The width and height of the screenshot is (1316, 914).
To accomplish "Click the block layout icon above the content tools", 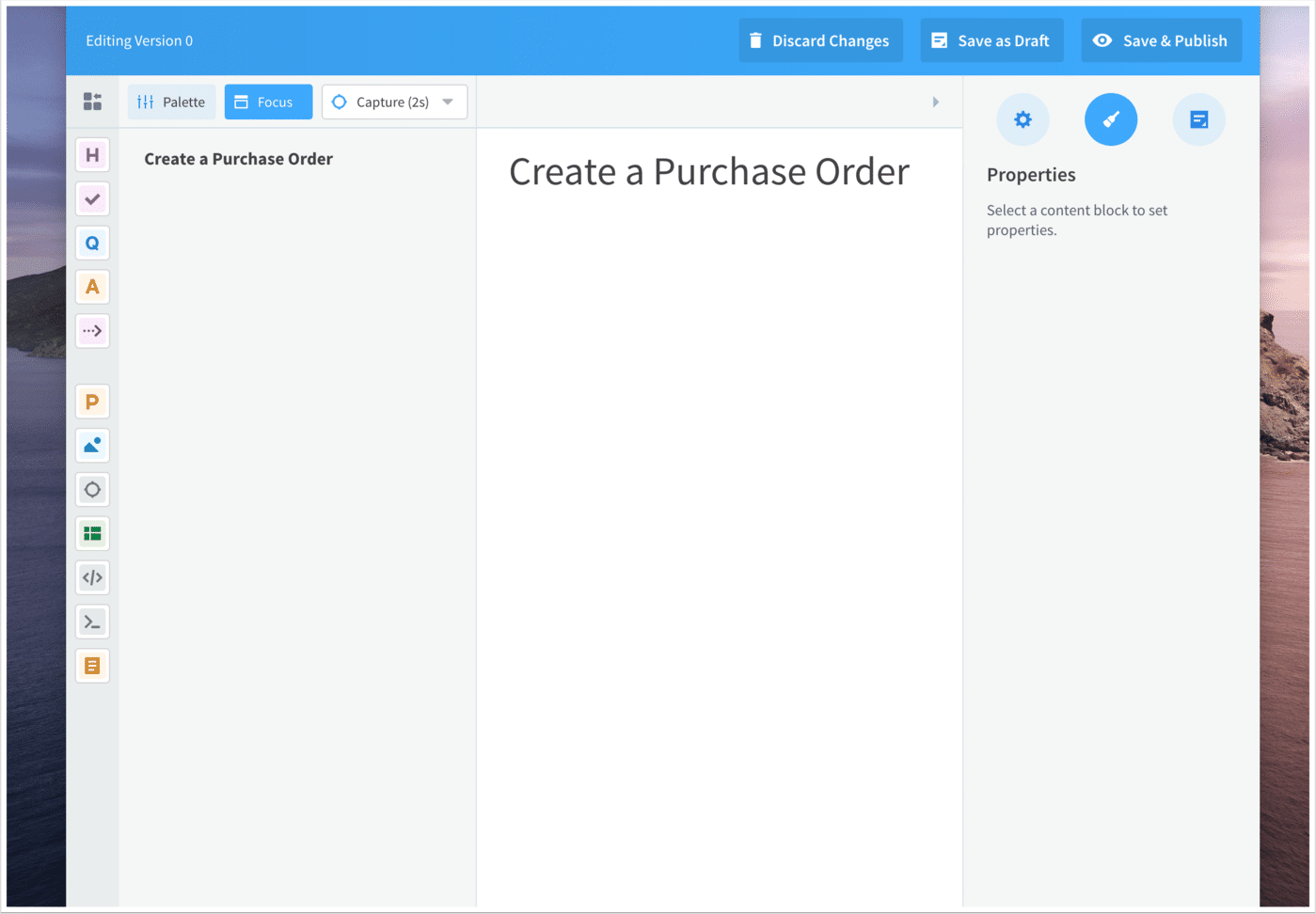I will click(92, 102).
